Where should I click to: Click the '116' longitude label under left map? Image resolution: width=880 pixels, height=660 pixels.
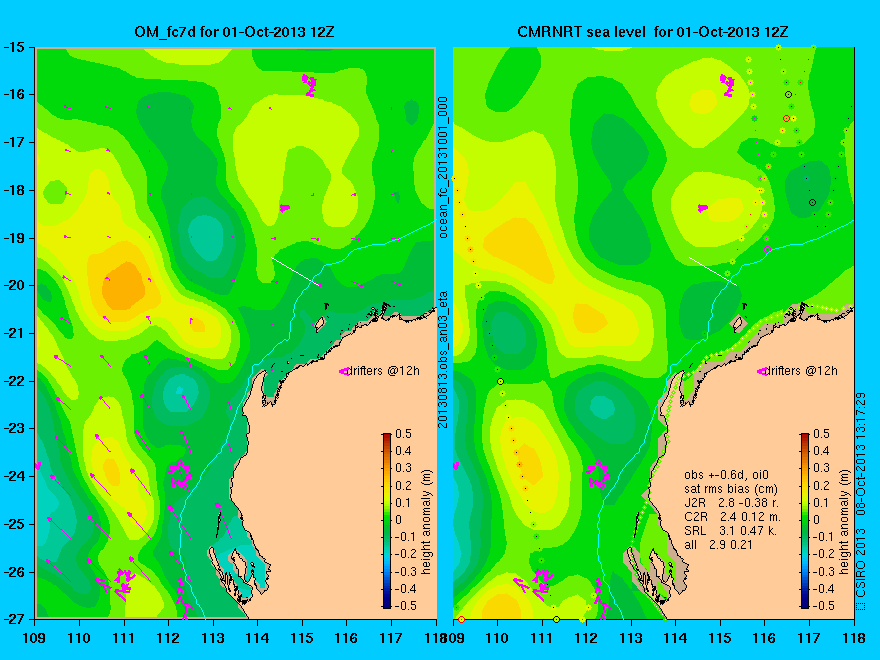[x=346, y=638]
